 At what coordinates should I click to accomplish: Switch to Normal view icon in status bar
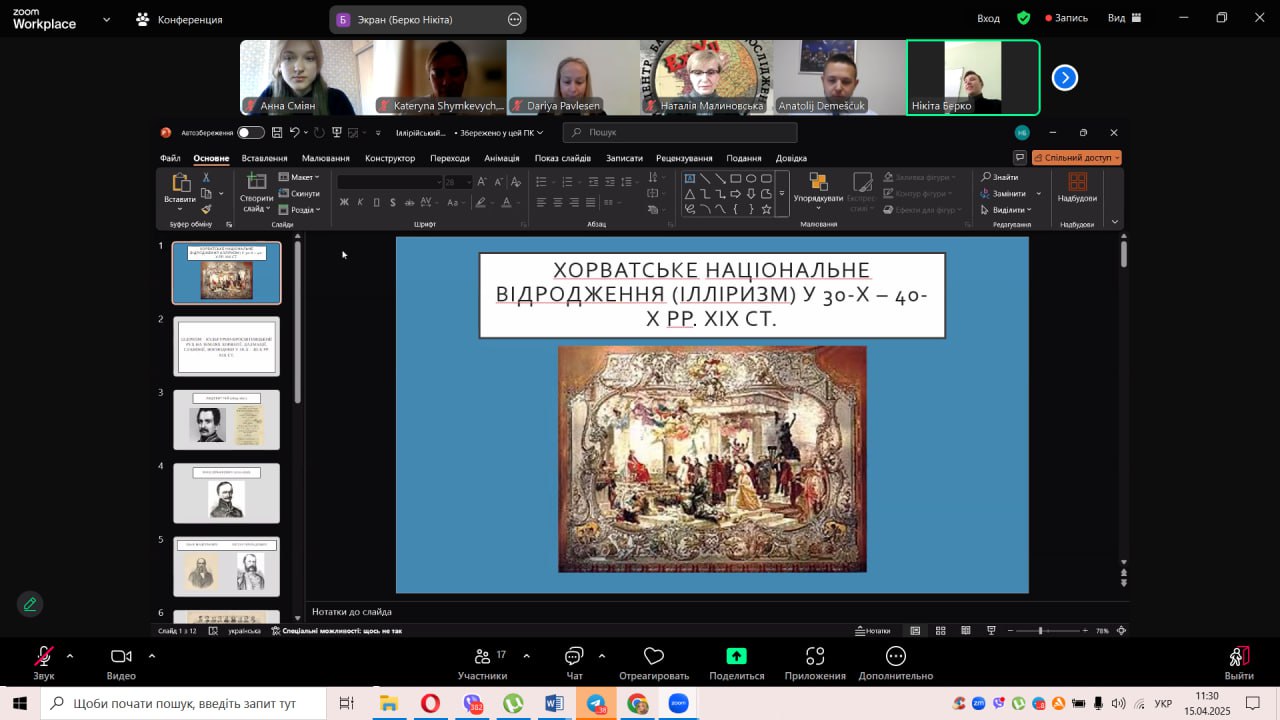pos(915,631)
